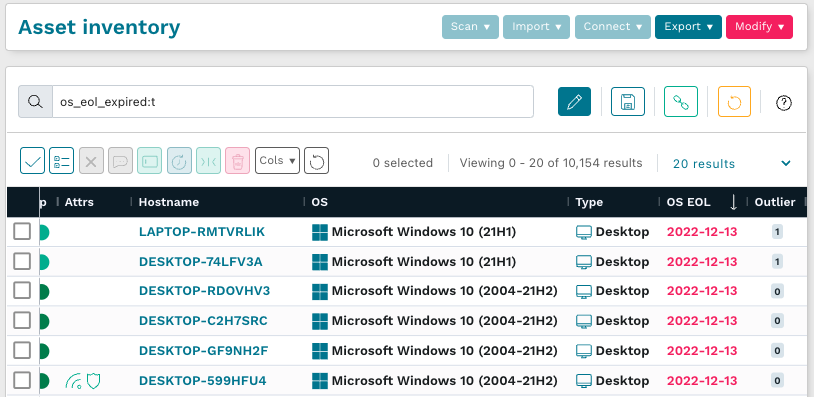Sort by the OS column header
The width and height of the screenshot is (814, 397).
point(320,202)
